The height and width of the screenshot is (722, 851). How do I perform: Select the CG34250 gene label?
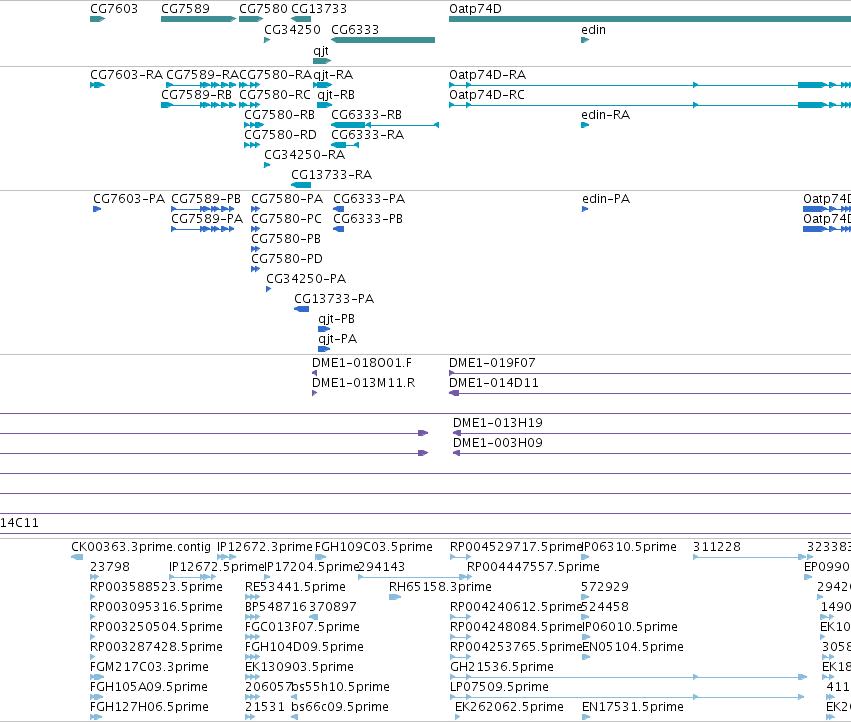(x=292, y=30)
